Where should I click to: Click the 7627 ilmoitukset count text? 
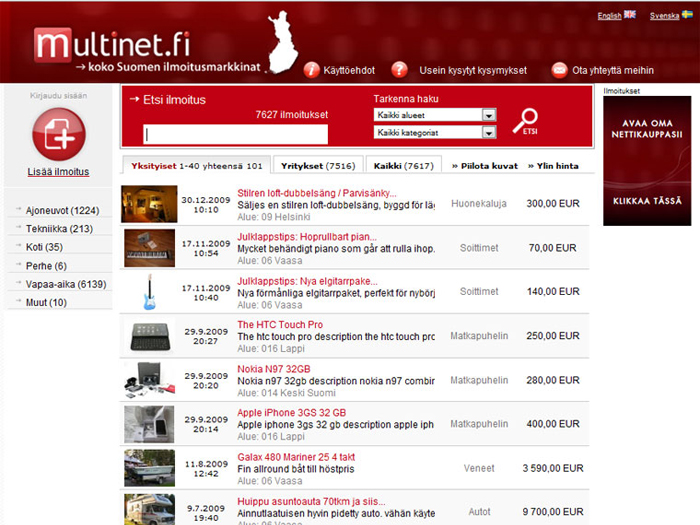[292, 115]
